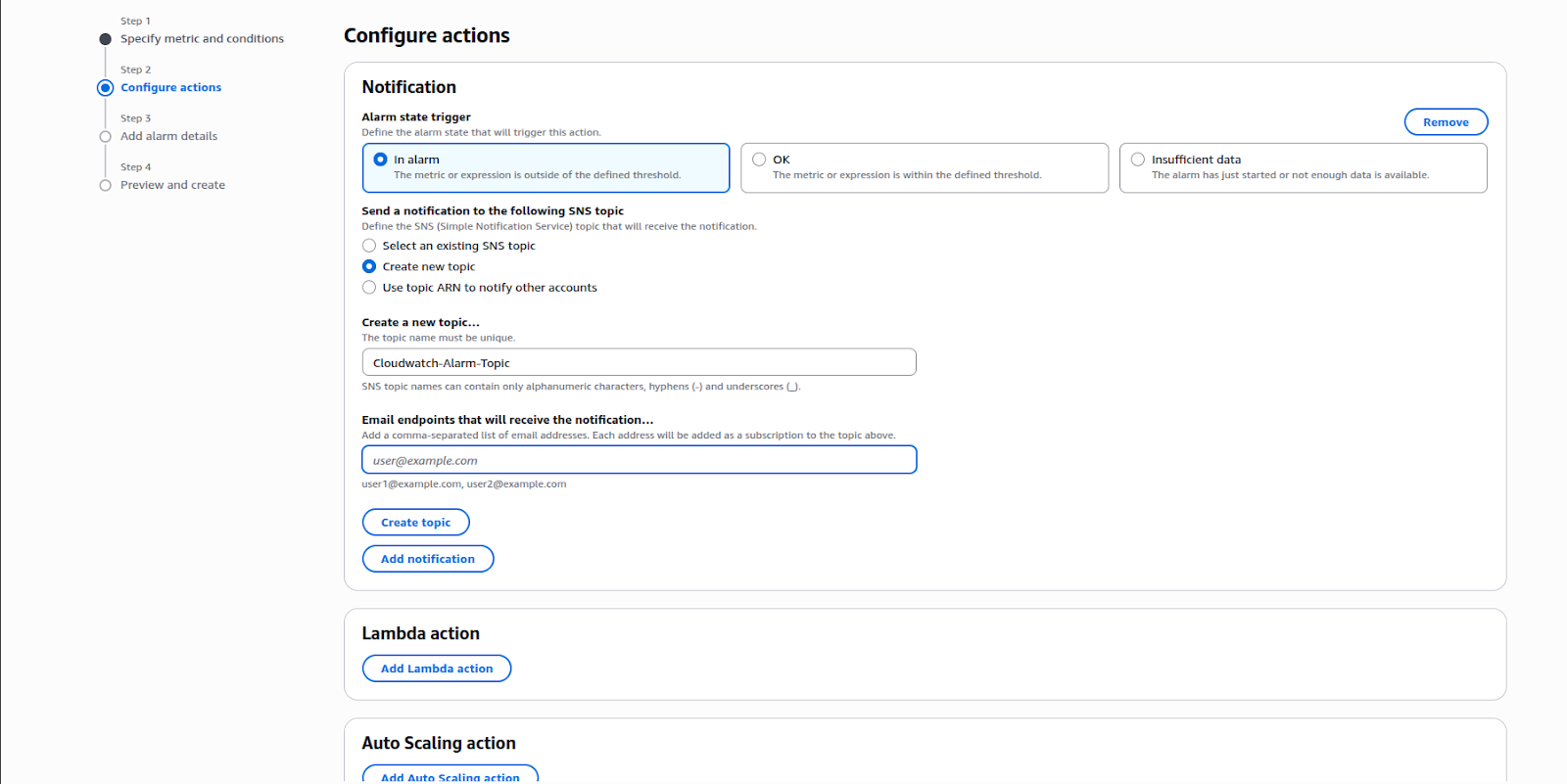
Task: Click the metric outside defined threshold description
Action: point(537,175)
